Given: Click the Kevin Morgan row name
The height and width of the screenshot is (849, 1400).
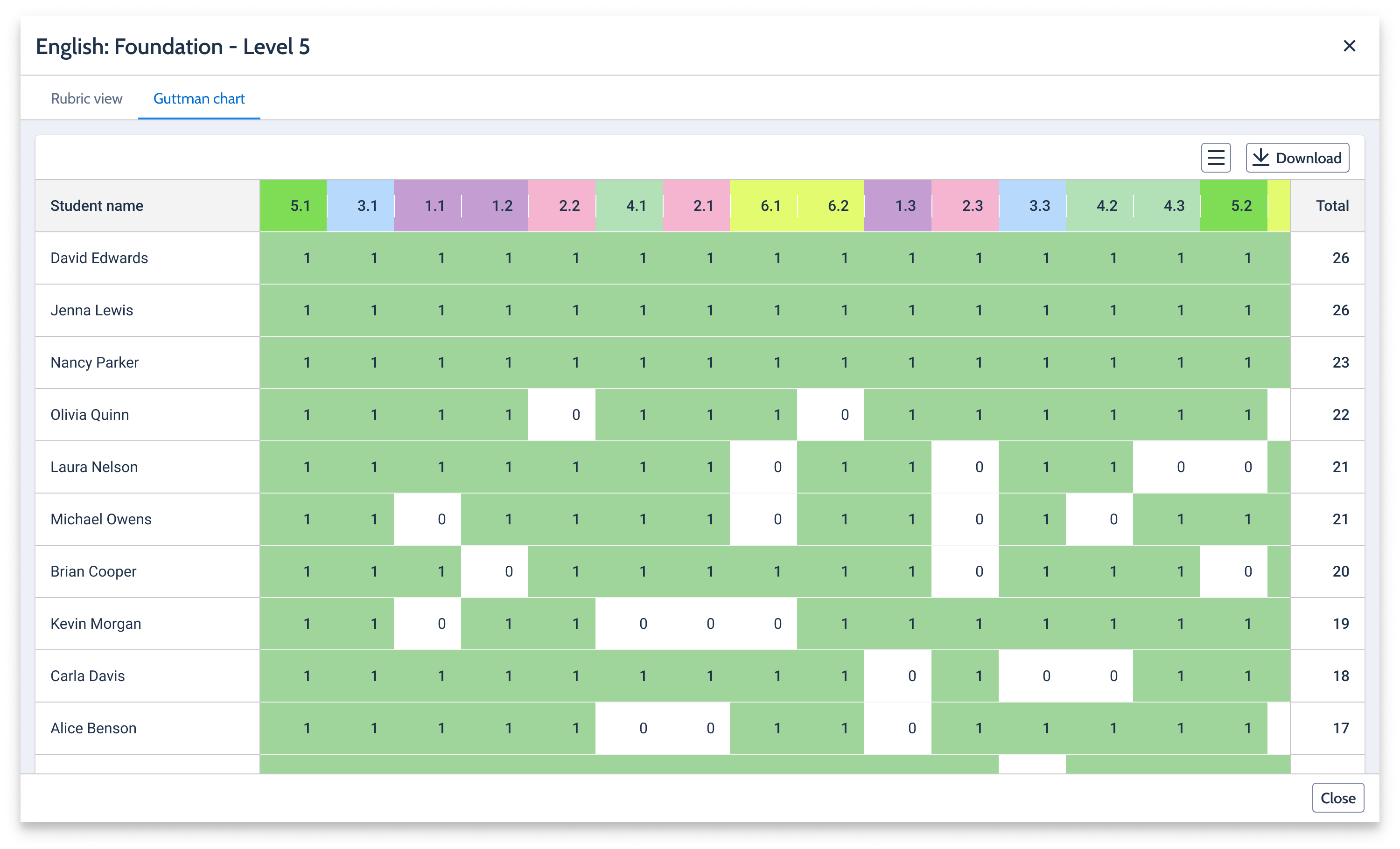Looking at the screenshot, I should [96, 624].
